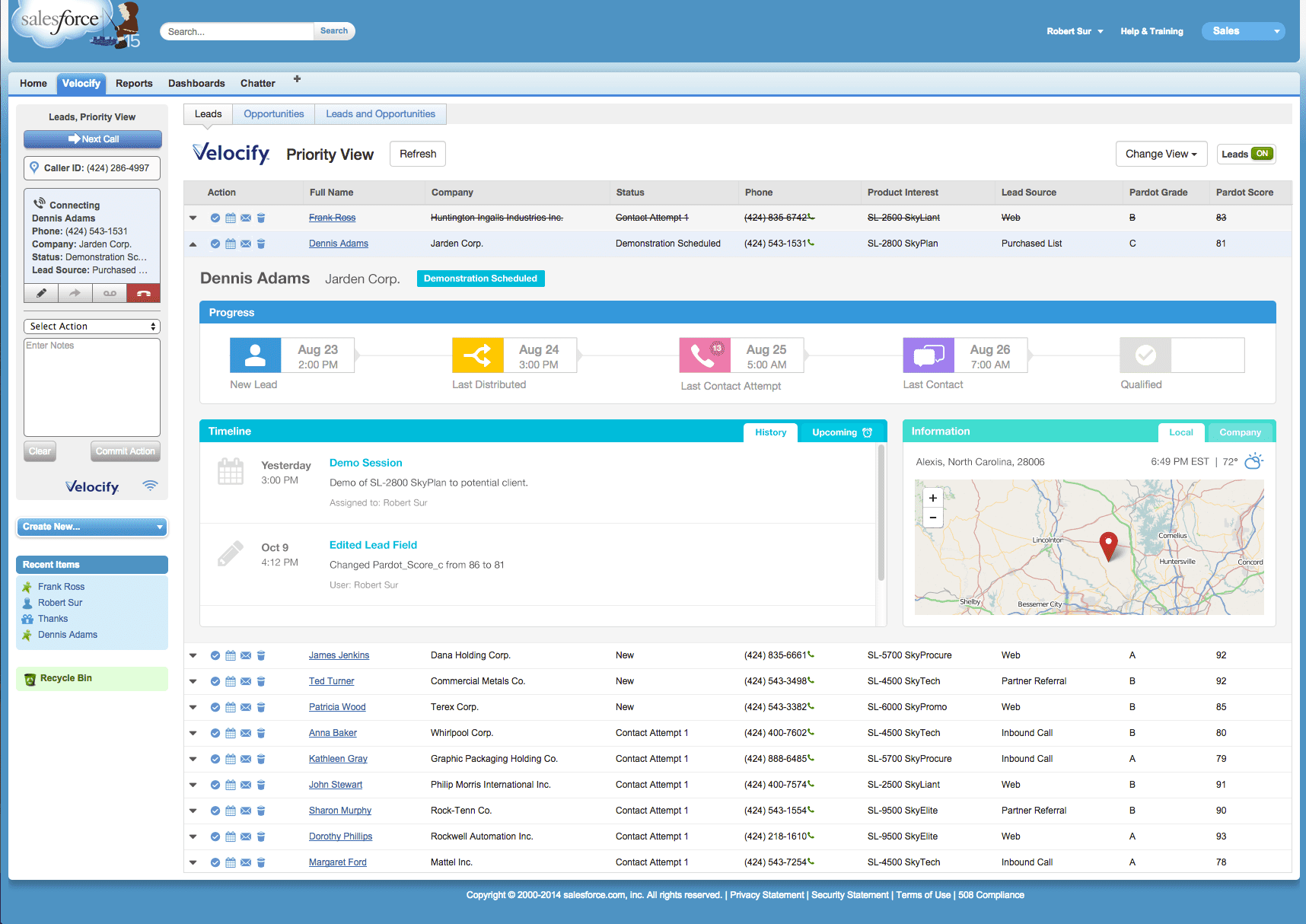Mark Ted Turner complete with checkmark icon

point(215,681)
